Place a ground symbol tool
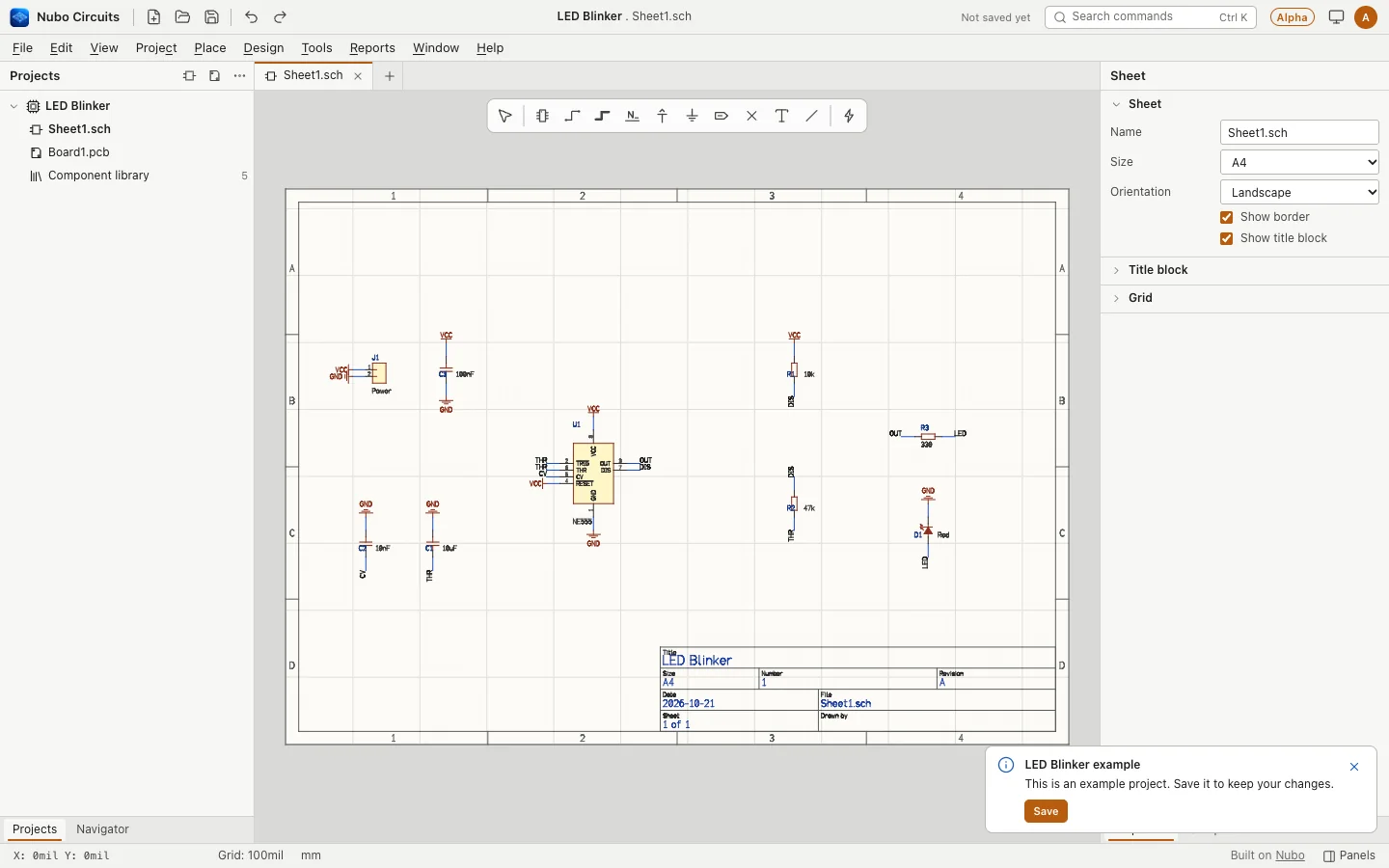Viewport: 1389px width, 868px height. [693, 116]
